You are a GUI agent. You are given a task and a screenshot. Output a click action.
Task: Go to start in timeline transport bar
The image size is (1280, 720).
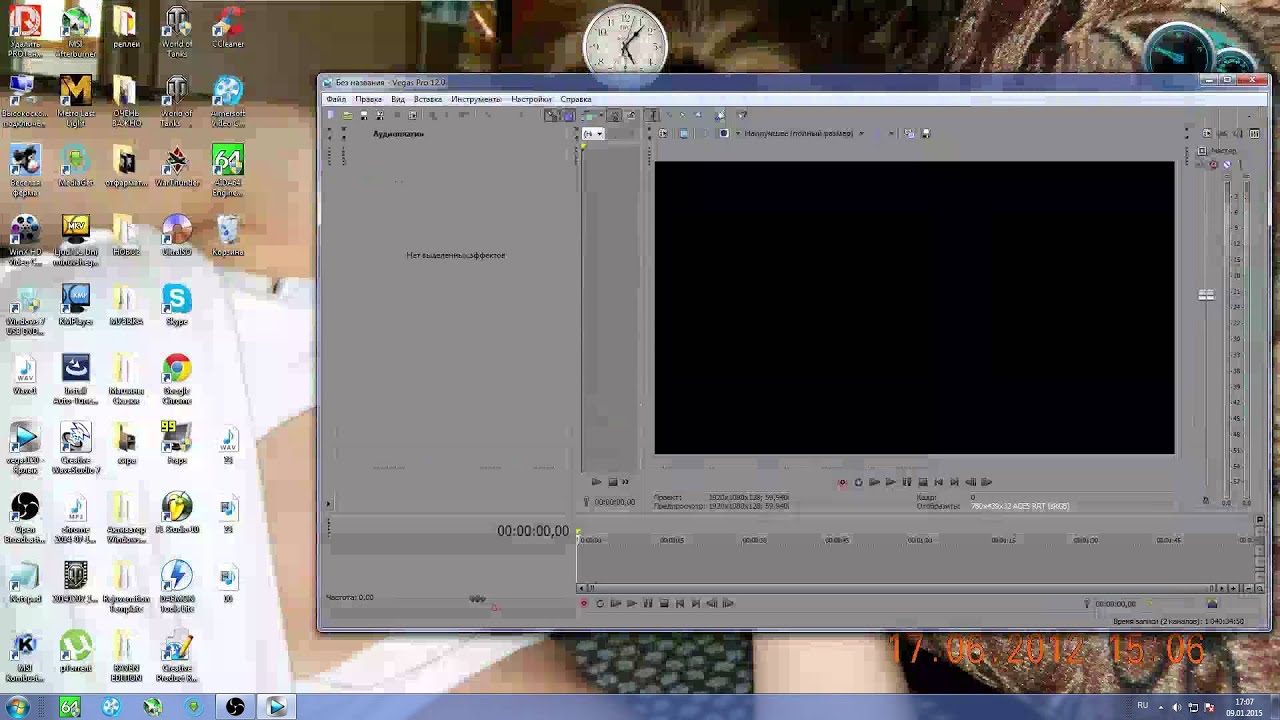pyautogui.click(x=680, y=603)
